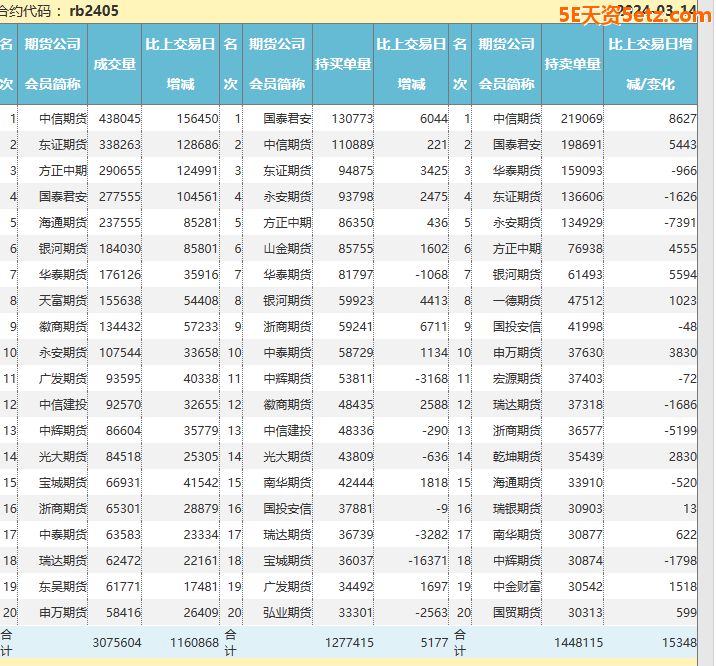This screenshot has height=666, width=716.
Task: Click the contract code rb2405 label
Action: pos(94,11)
